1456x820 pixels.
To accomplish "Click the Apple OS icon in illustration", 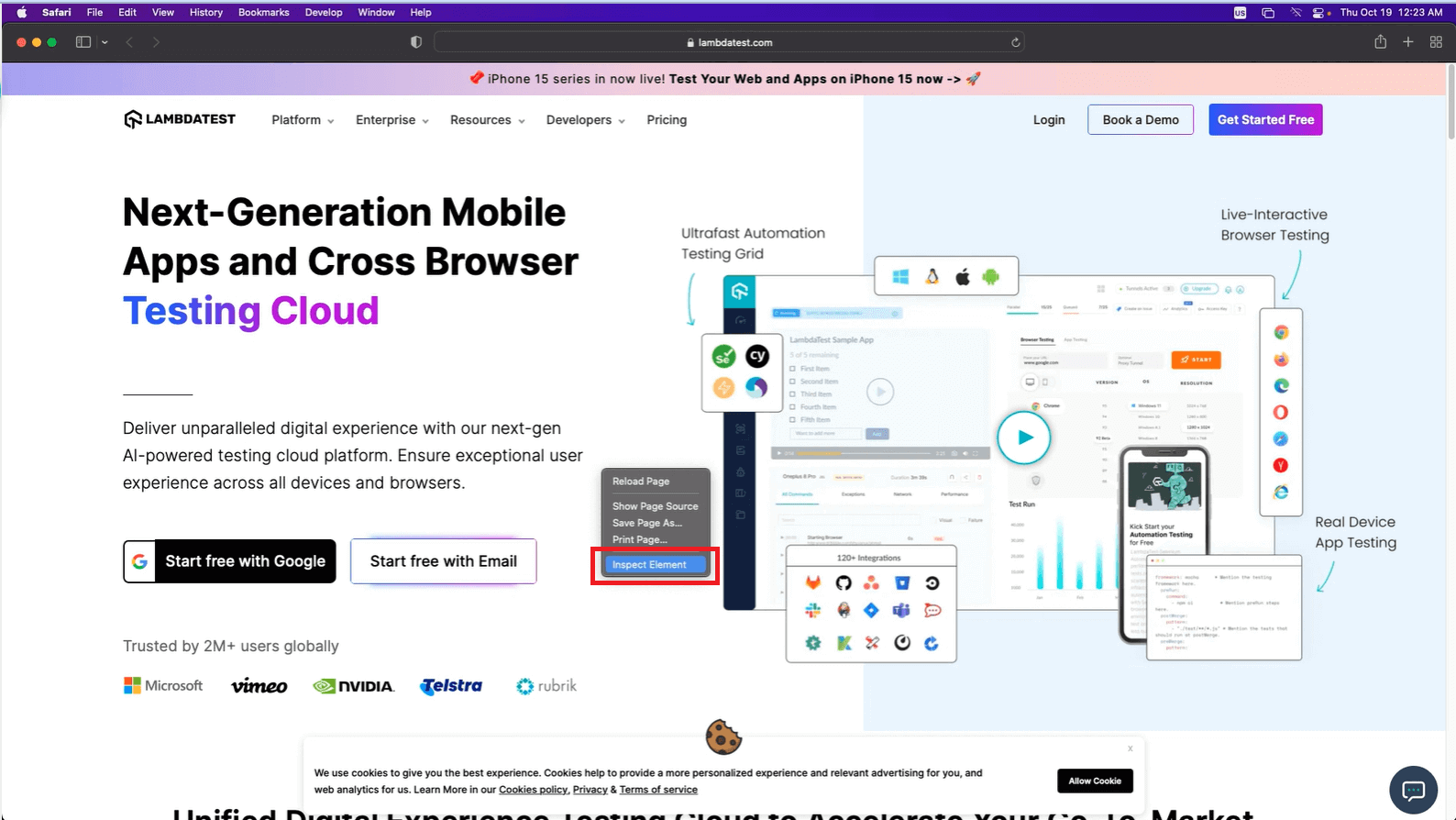I will (962, 276).
